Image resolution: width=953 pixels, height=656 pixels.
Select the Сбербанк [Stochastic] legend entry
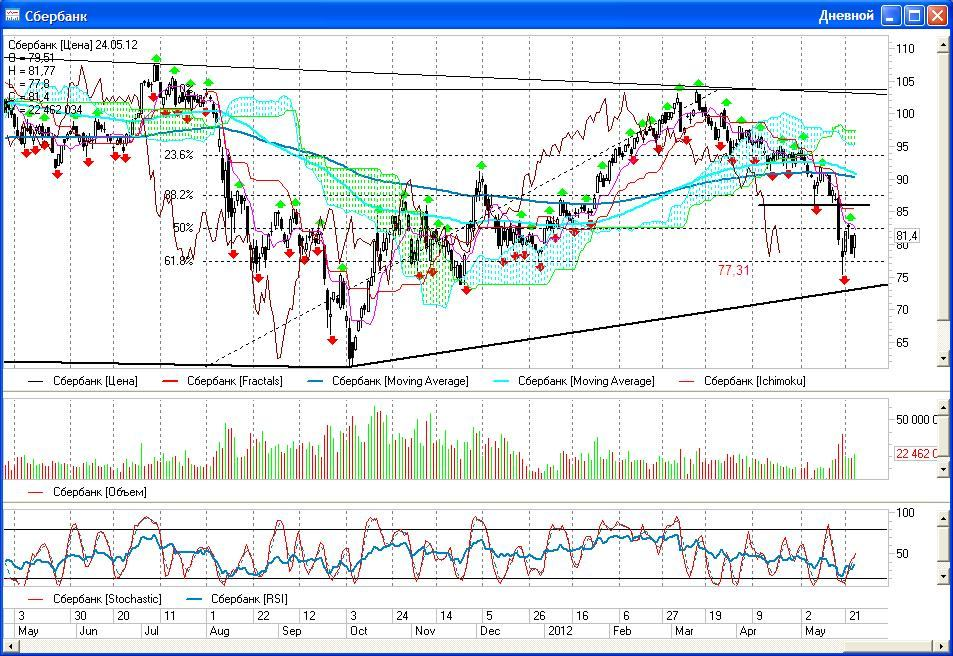[x=95, y=599]
